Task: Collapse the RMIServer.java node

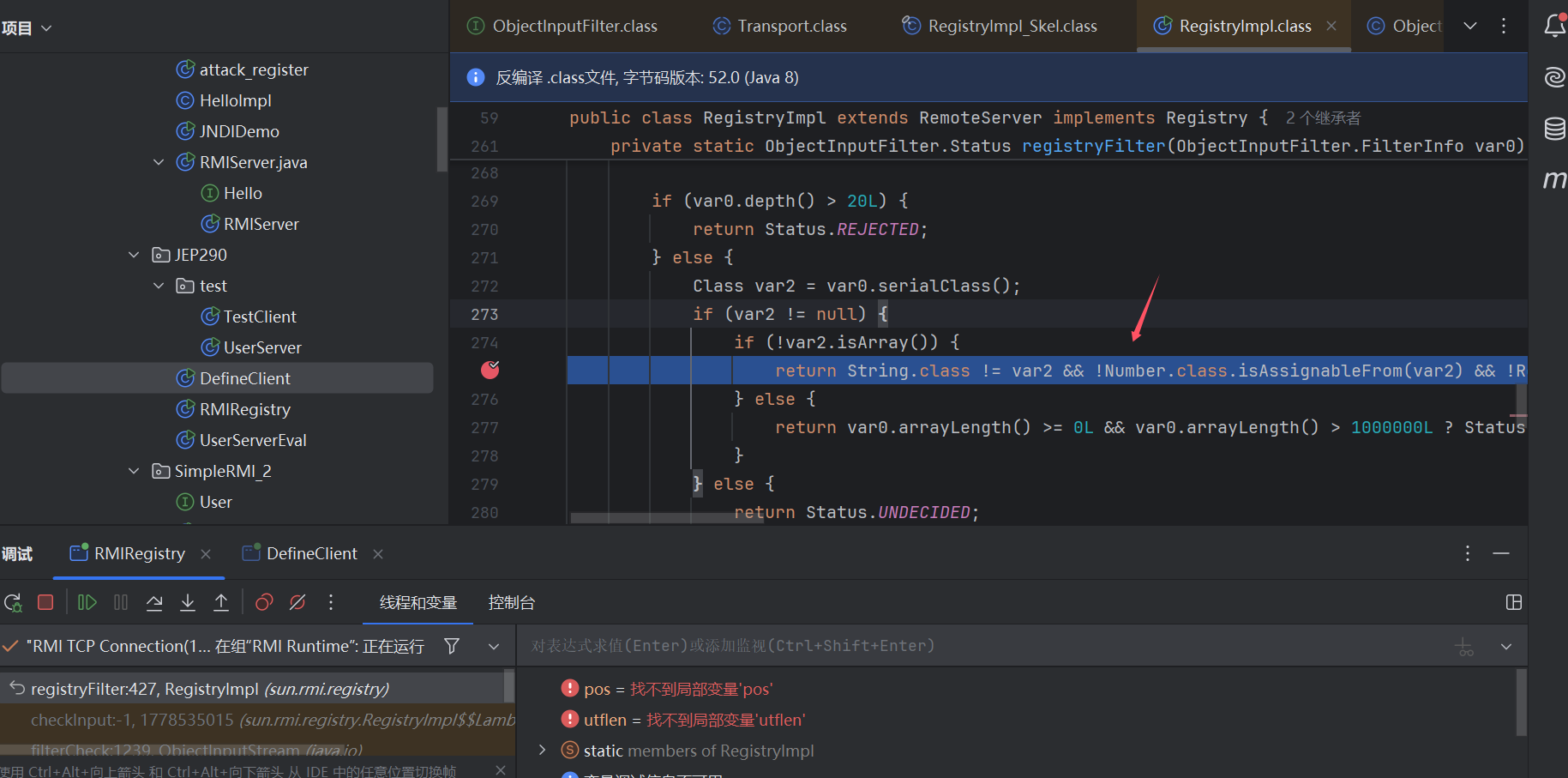Action: click(x=159, y=162)
